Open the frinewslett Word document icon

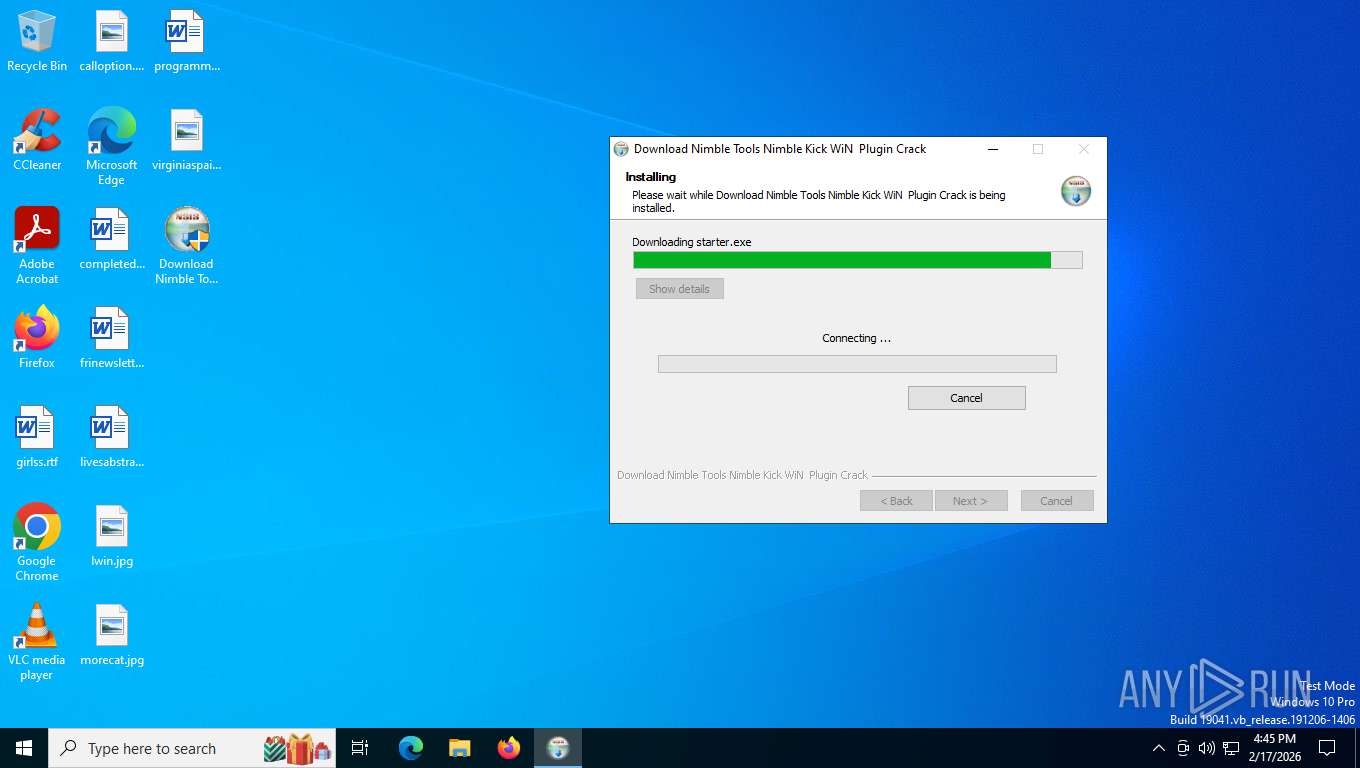point(112,338)
